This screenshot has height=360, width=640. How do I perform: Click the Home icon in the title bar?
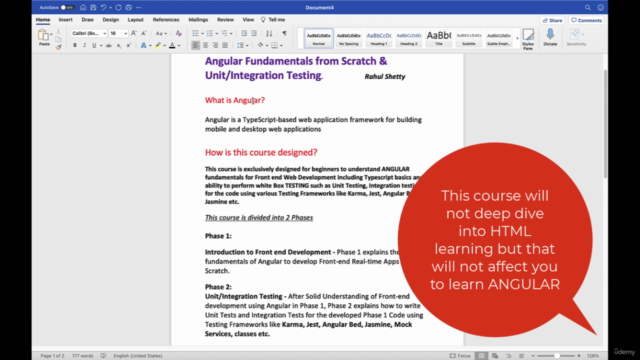83,7
